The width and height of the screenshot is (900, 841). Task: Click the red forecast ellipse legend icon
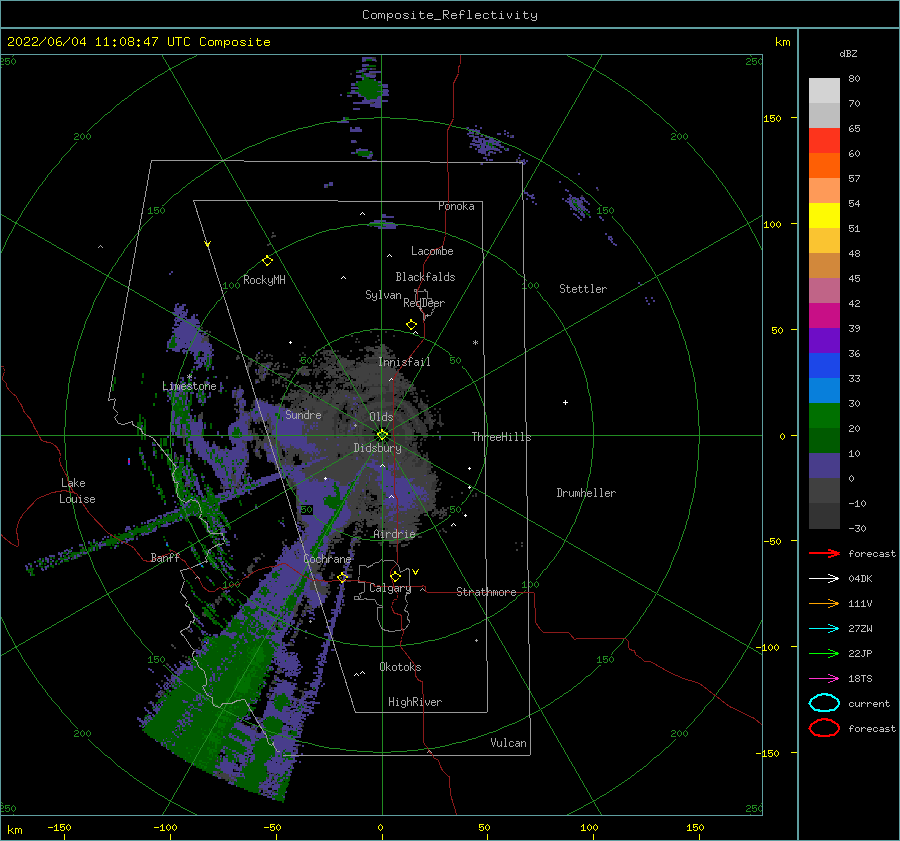(824, 728)
